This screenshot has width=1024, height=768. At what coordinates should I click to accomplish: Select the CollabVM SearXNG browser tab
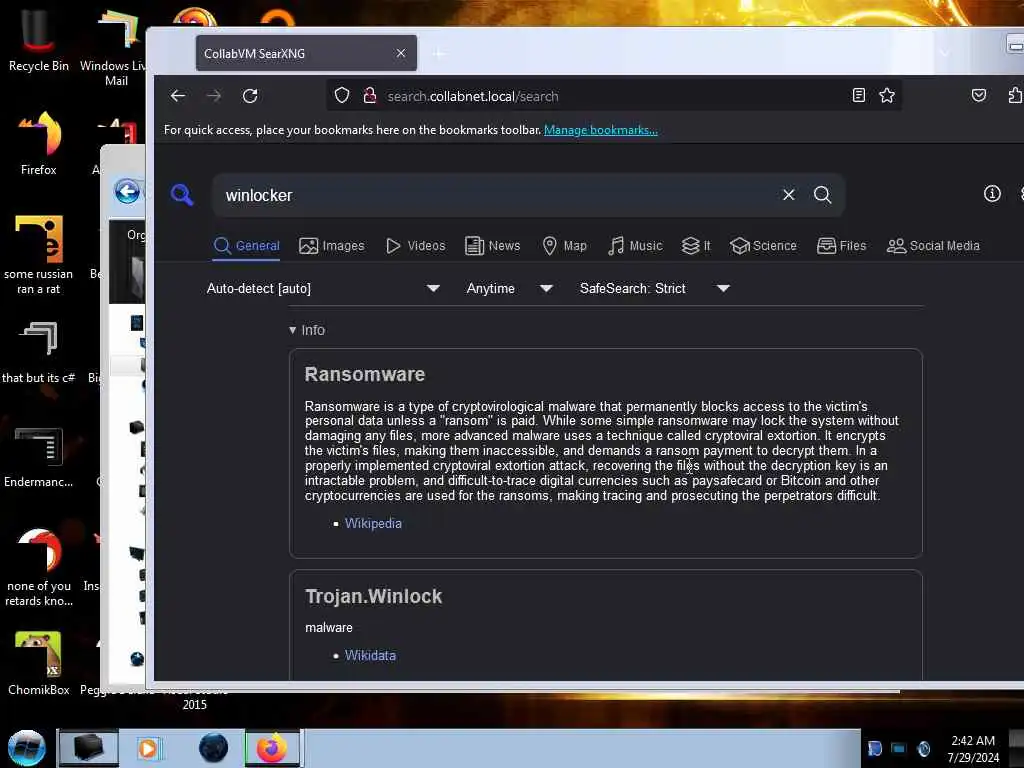coord(306,54)
